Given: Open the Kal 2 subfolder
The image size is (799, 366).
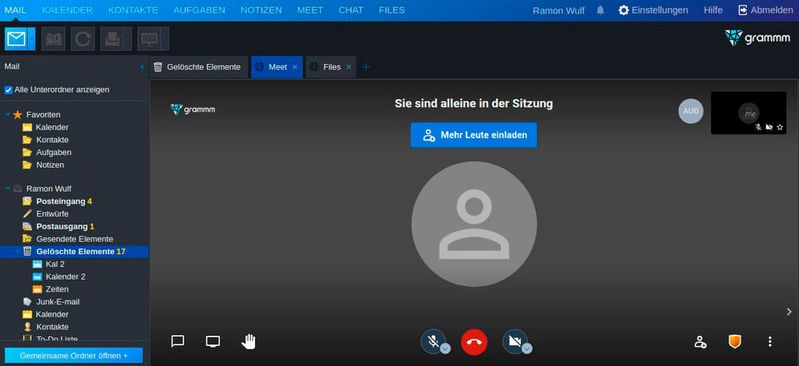Looking at the screenshot, I should pyautogui.click(x=55, y=264).
